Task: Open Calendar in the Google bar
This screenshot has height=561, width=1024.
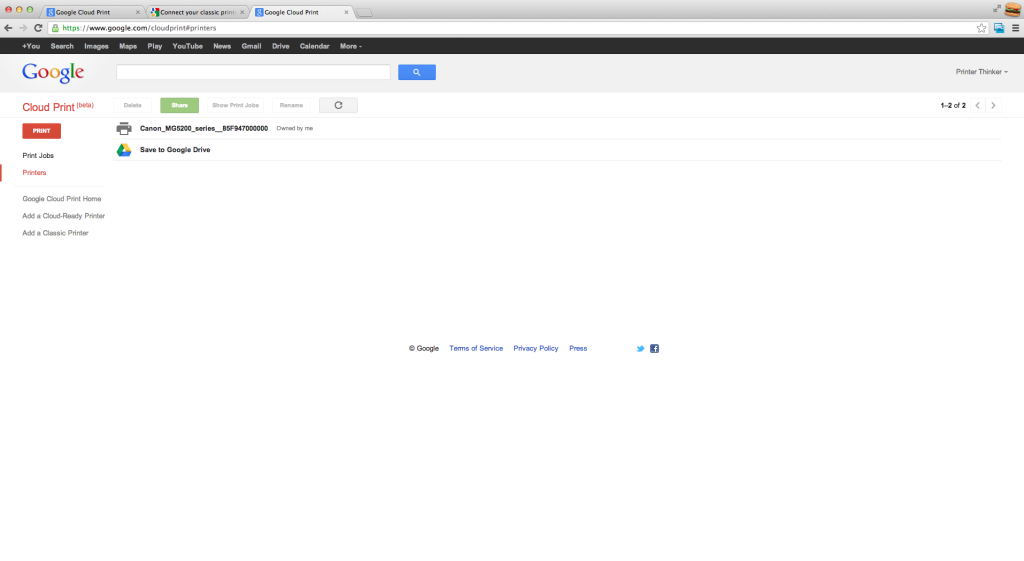Action: tap(314, 46)
